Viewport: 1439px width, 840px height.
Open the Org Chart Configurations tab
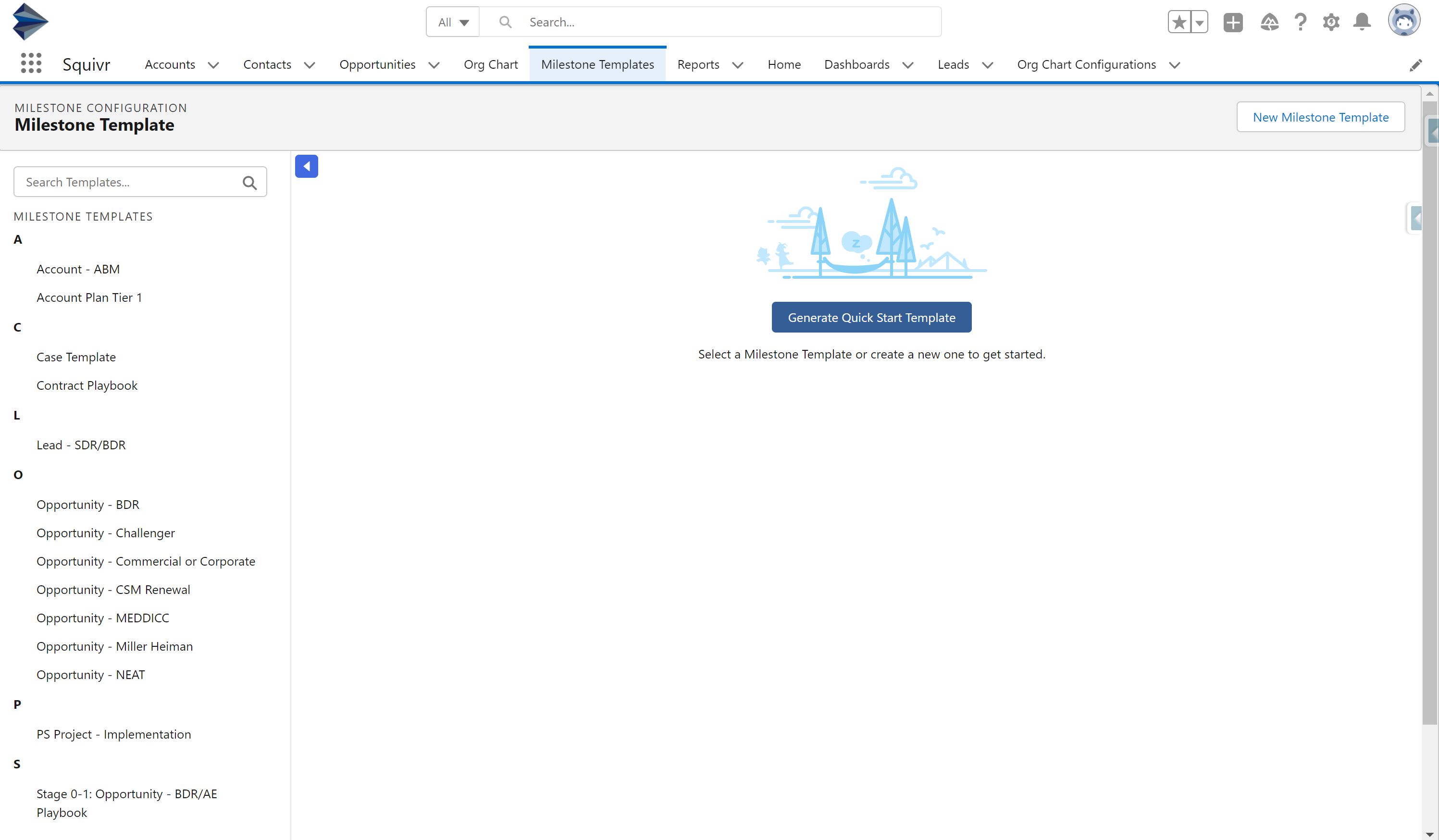point(1086,64)
